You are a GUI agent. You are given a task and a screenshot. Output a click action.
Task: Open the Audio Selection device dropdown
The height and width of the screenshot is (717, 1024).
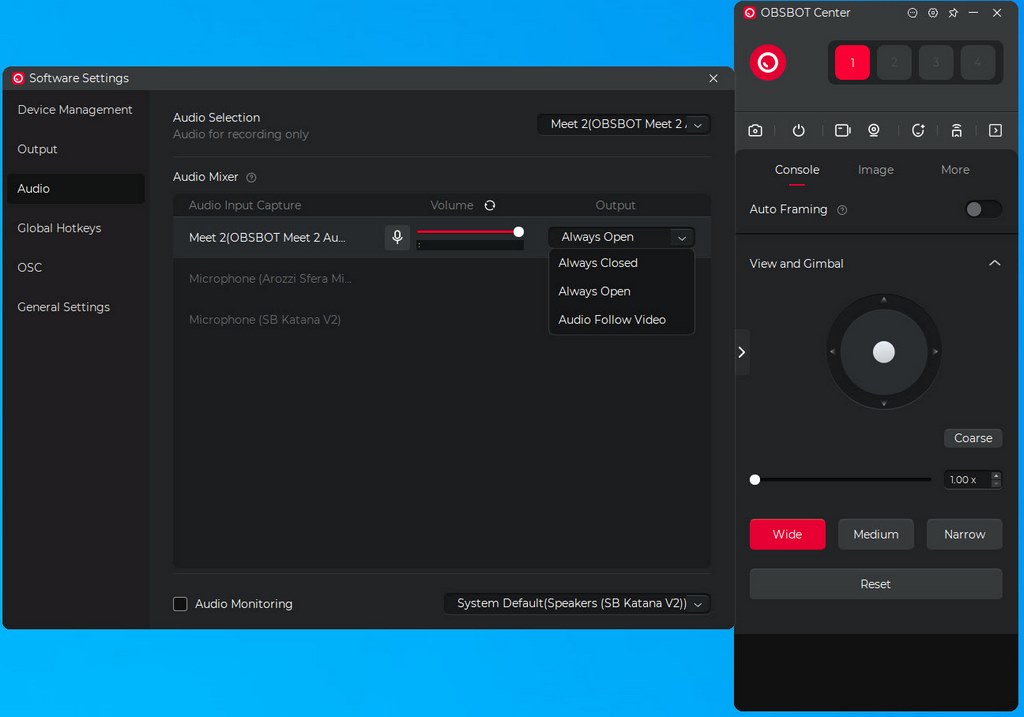pos(624,124)
